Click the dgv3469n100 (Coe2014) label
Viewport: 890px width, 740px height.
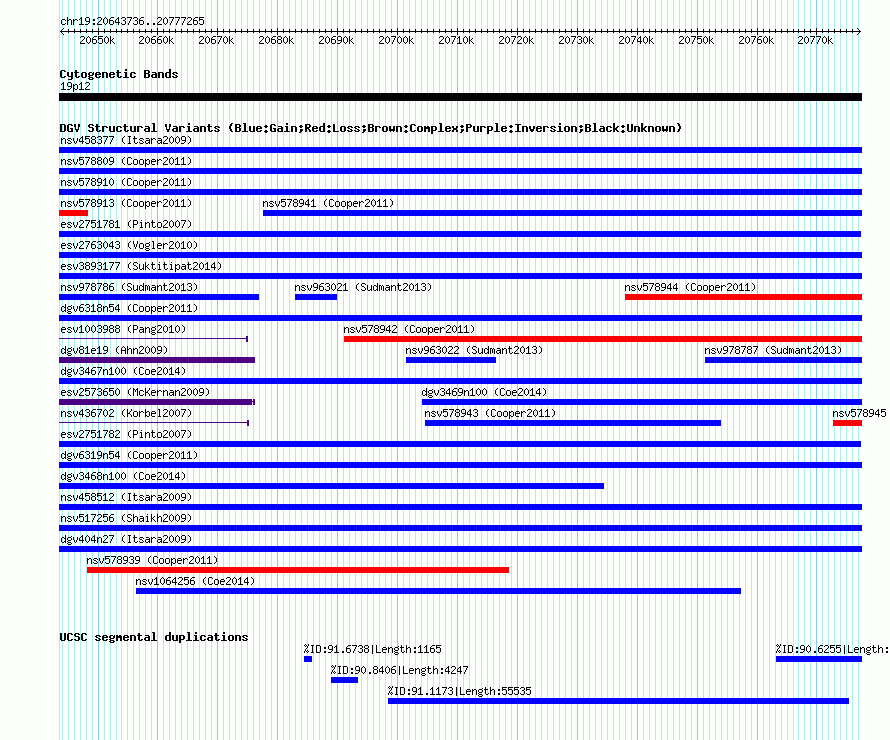click(x=484, y=392)
